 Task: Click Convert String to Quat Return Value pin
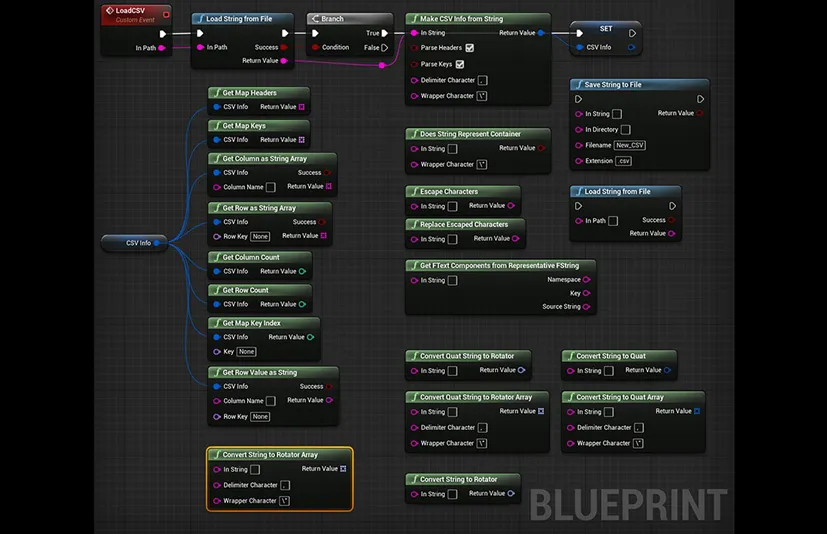[x=667, y=370]
